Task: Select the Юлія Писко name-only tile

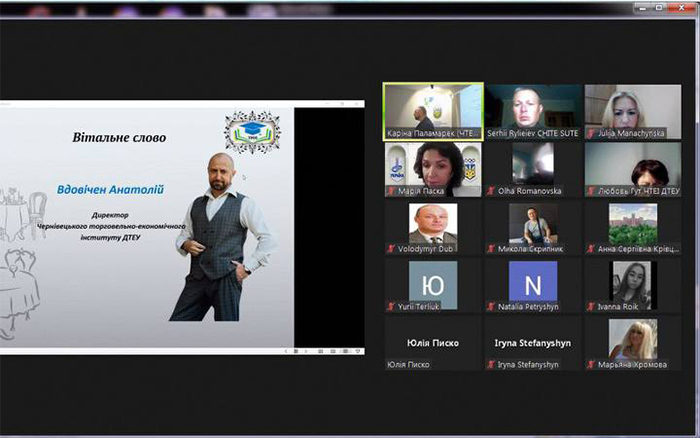Action: click(x=433, y=342)
